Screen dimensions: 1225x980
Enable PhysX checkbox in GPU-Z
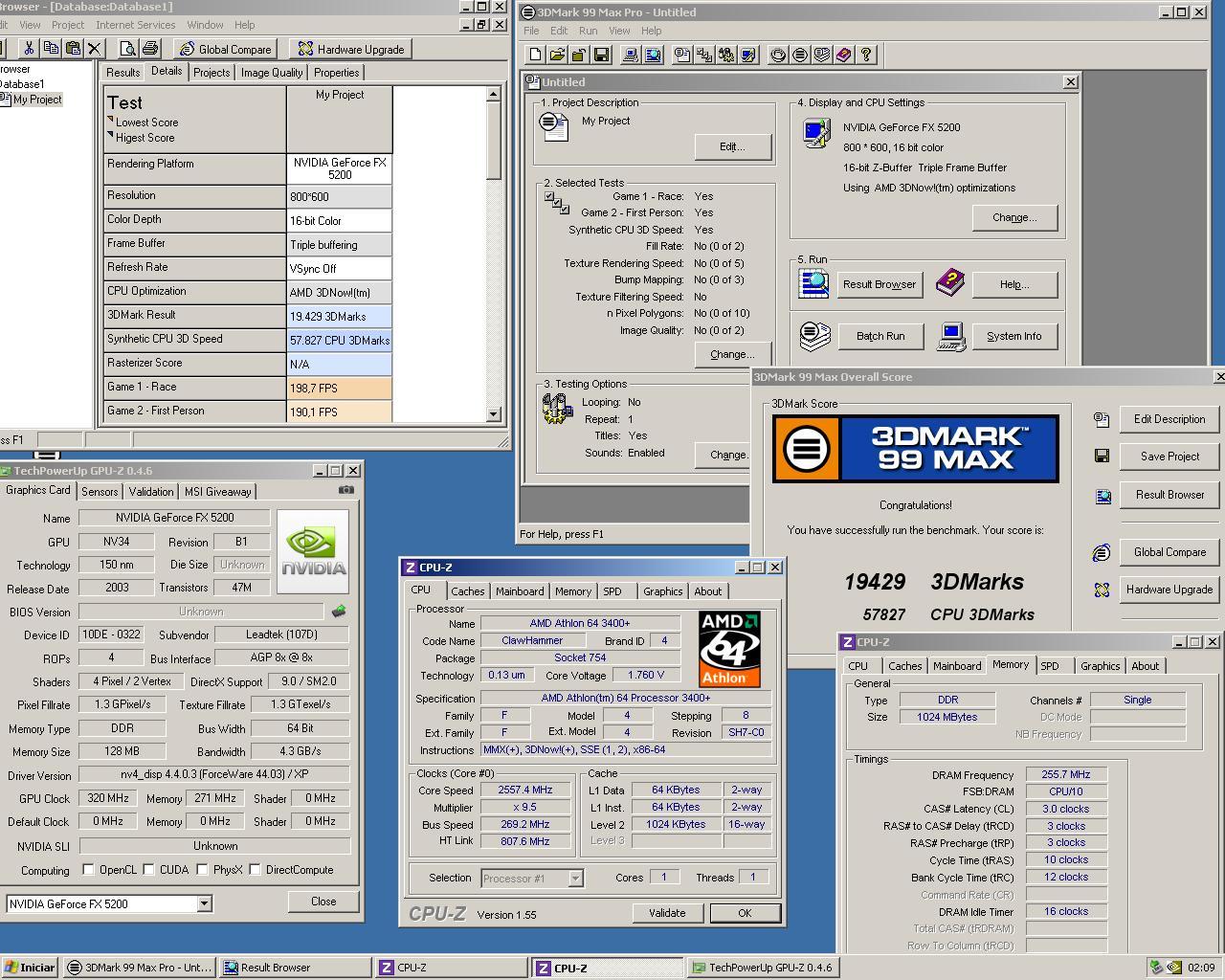tap(202, 870)
